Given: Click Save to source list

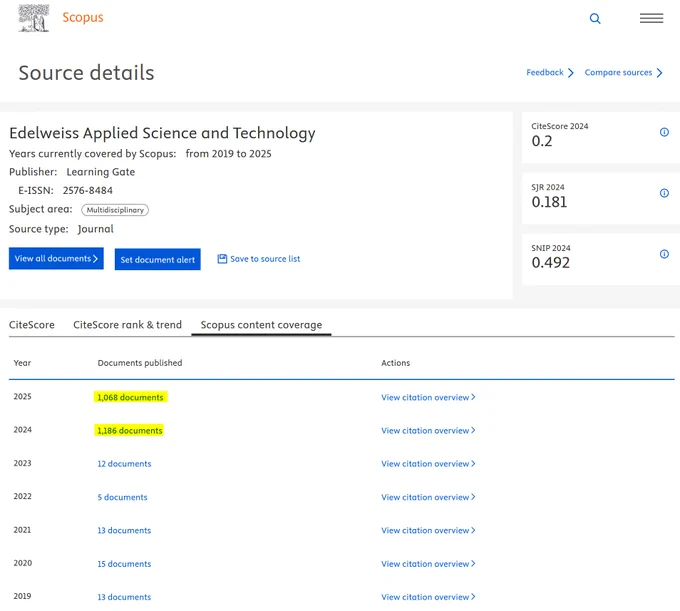Looking at the screenshot, I should [258, 259].
